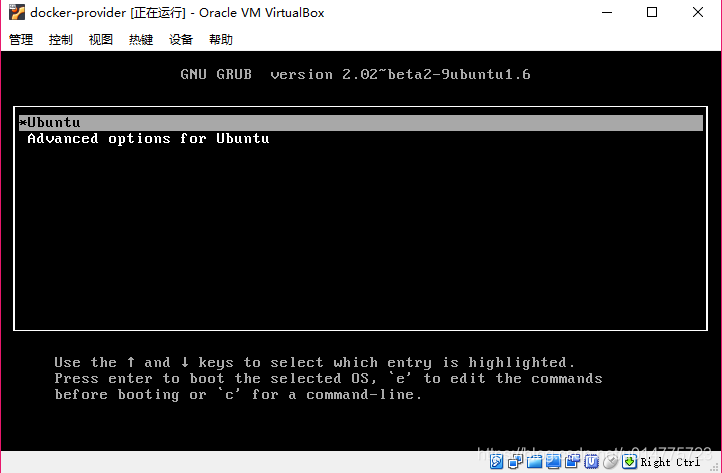Open the 管理 menu
722x473 pixels.
click(x=21, y=40)
